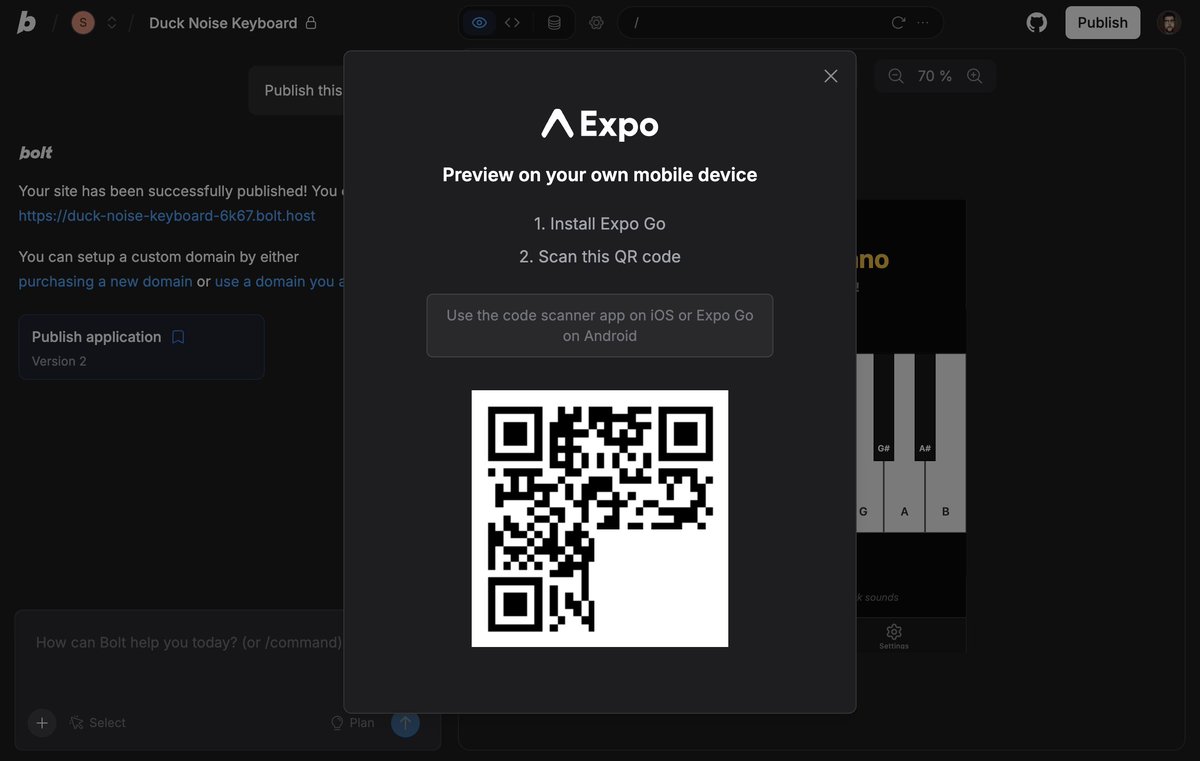This screenshot has height=761, width=1200.
Task: Click the Publish button
Action: point(1102,22)
